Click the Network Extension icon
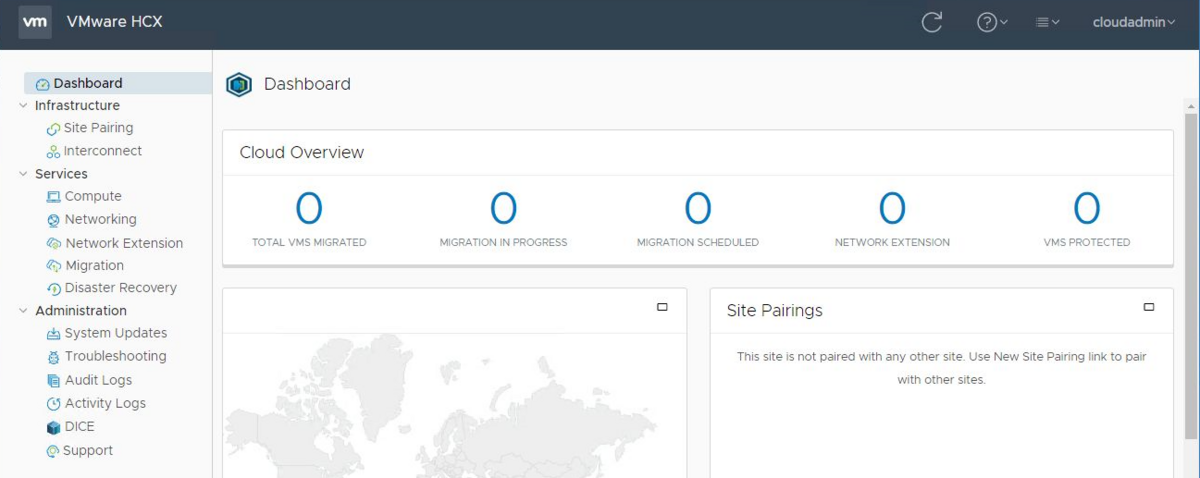1200x478 pixels. (x=54, y=244)
